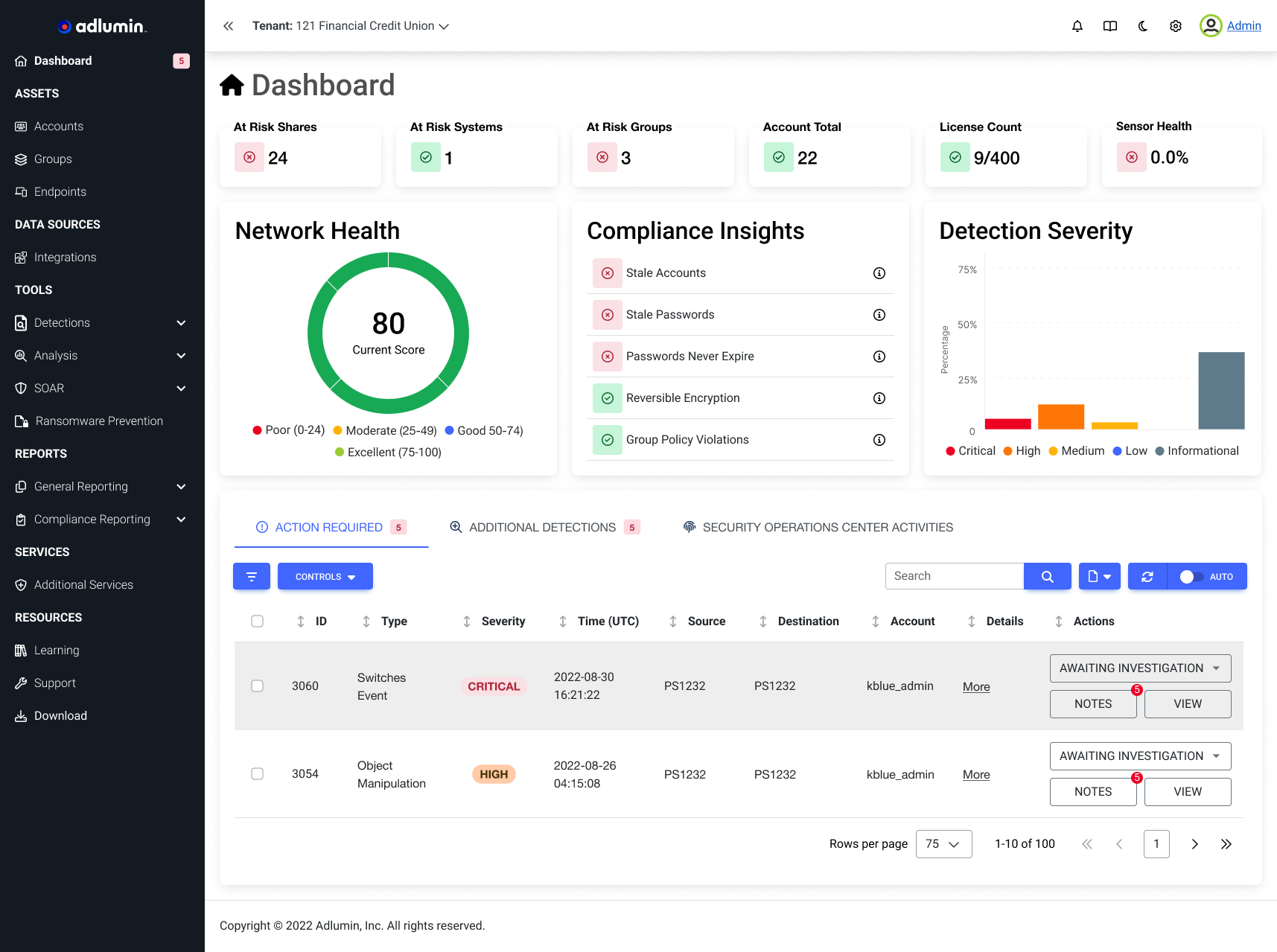Open settings using the gear icon
Image resolution: width=1277 pixels, height=952 pixels.
tap(1176, 25)
